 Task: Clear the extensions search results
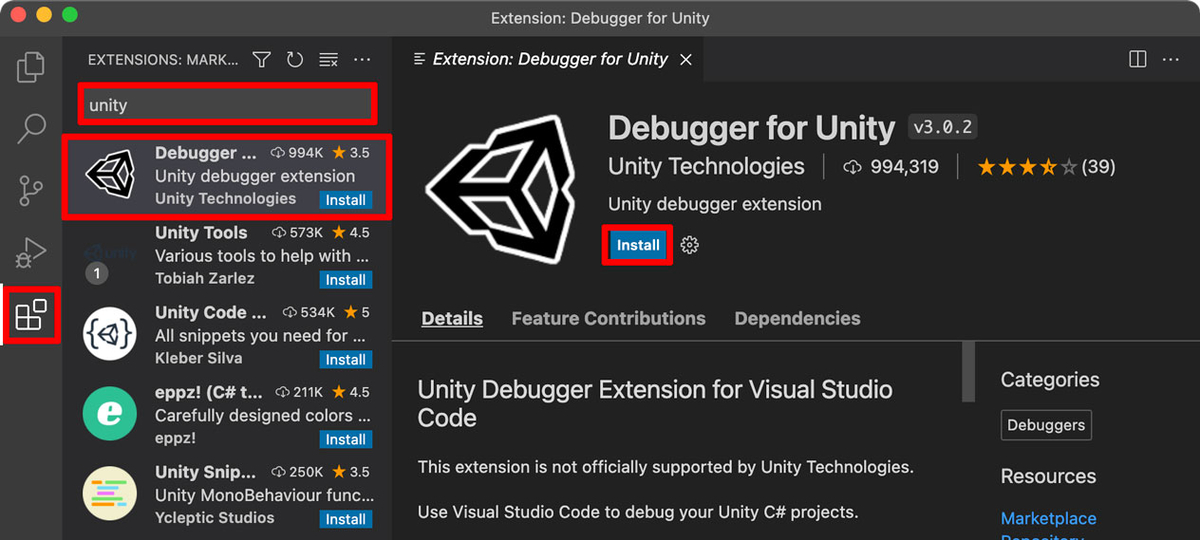point(328,60)
